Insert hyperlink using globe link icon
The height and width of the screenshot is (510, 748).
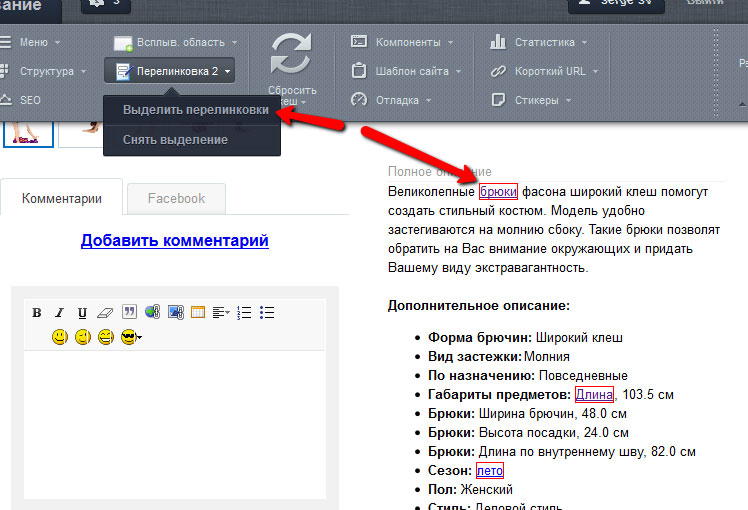click(152, 312)
